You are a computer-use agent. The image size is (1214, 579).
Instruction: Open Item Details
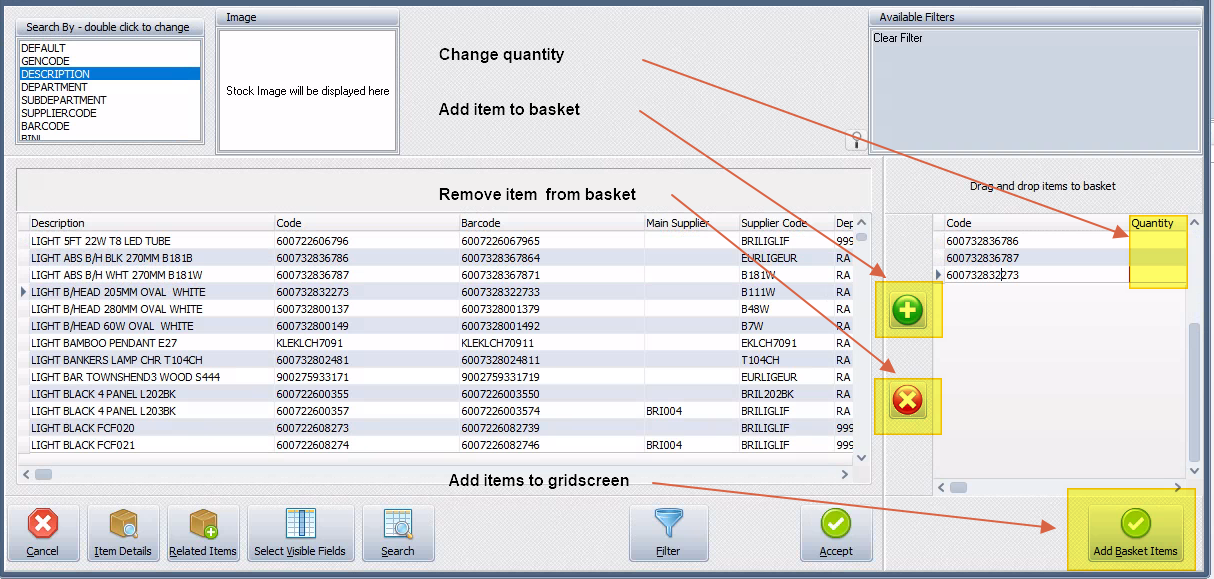tap(123, 533)
